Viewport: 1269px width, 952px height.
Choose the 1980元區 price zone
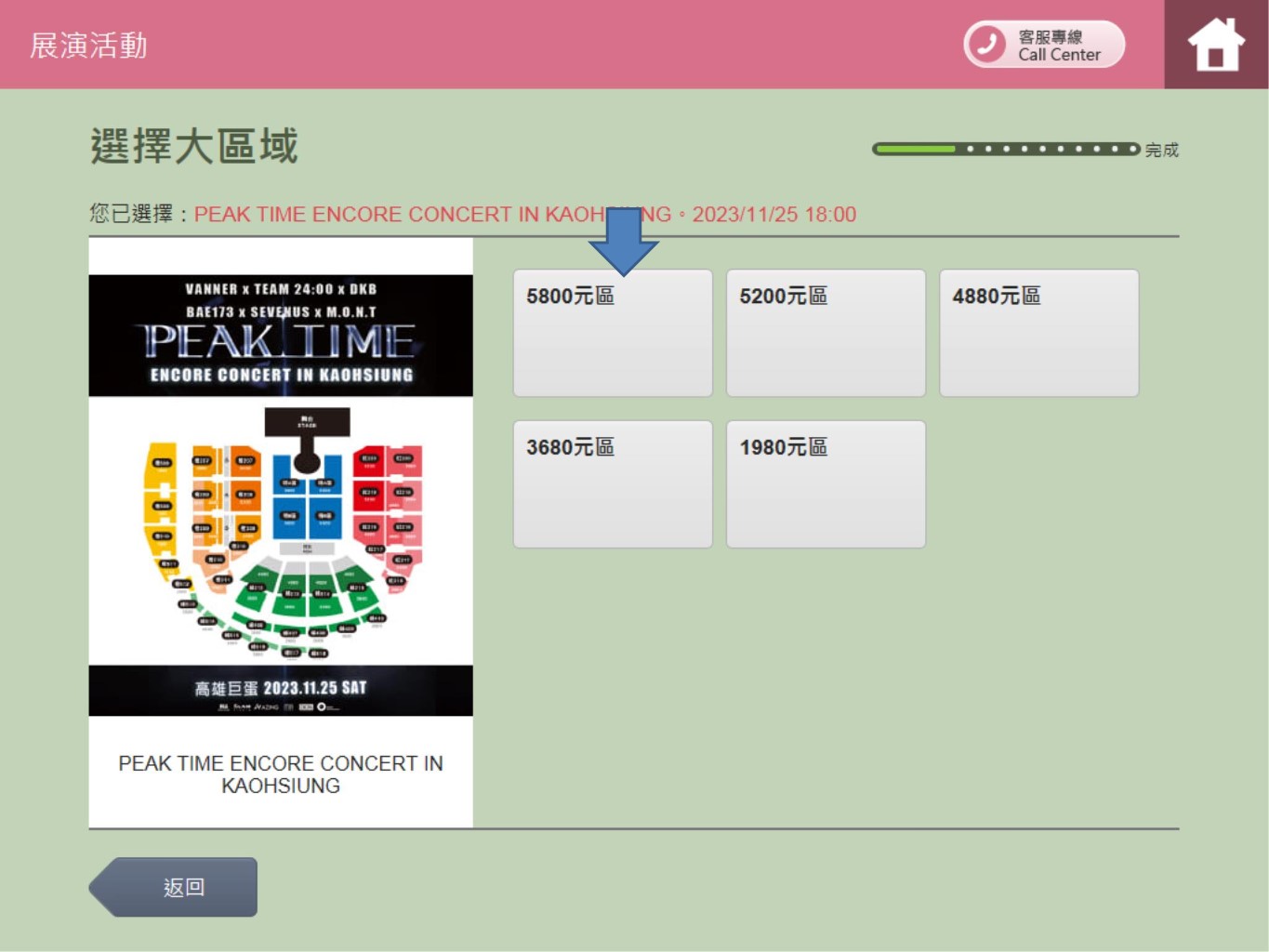pyautogui.click(x=826, y=483)
